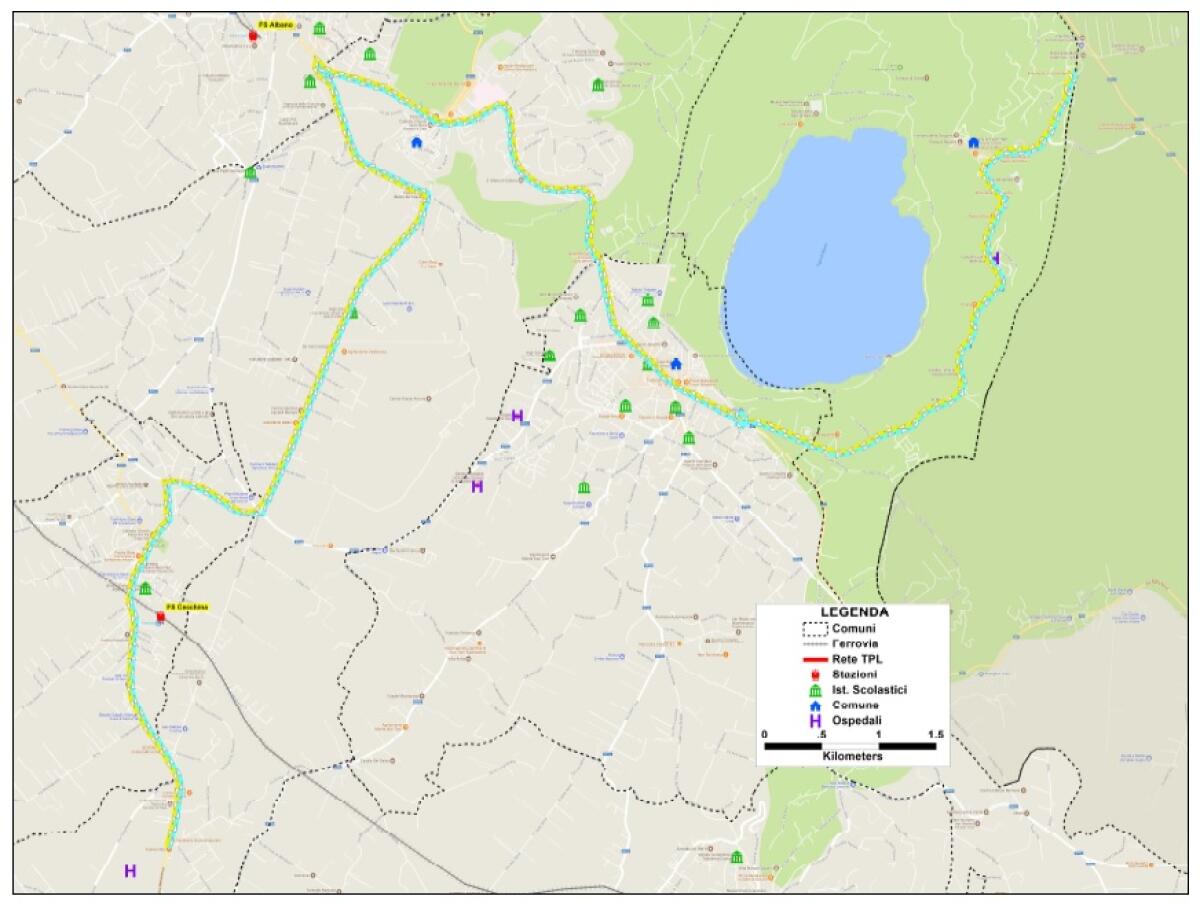Select the purple hospital H on the eastern route
Image resolution: width=1200 pixels, height=903 pixels.
coord(996,258)
